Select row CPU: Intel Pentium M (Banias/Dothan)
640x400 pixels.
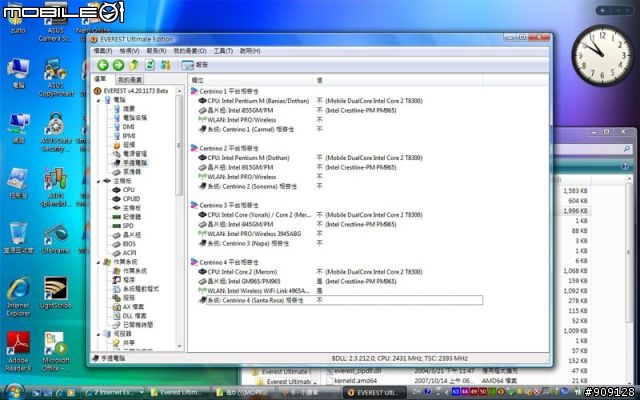258,101
